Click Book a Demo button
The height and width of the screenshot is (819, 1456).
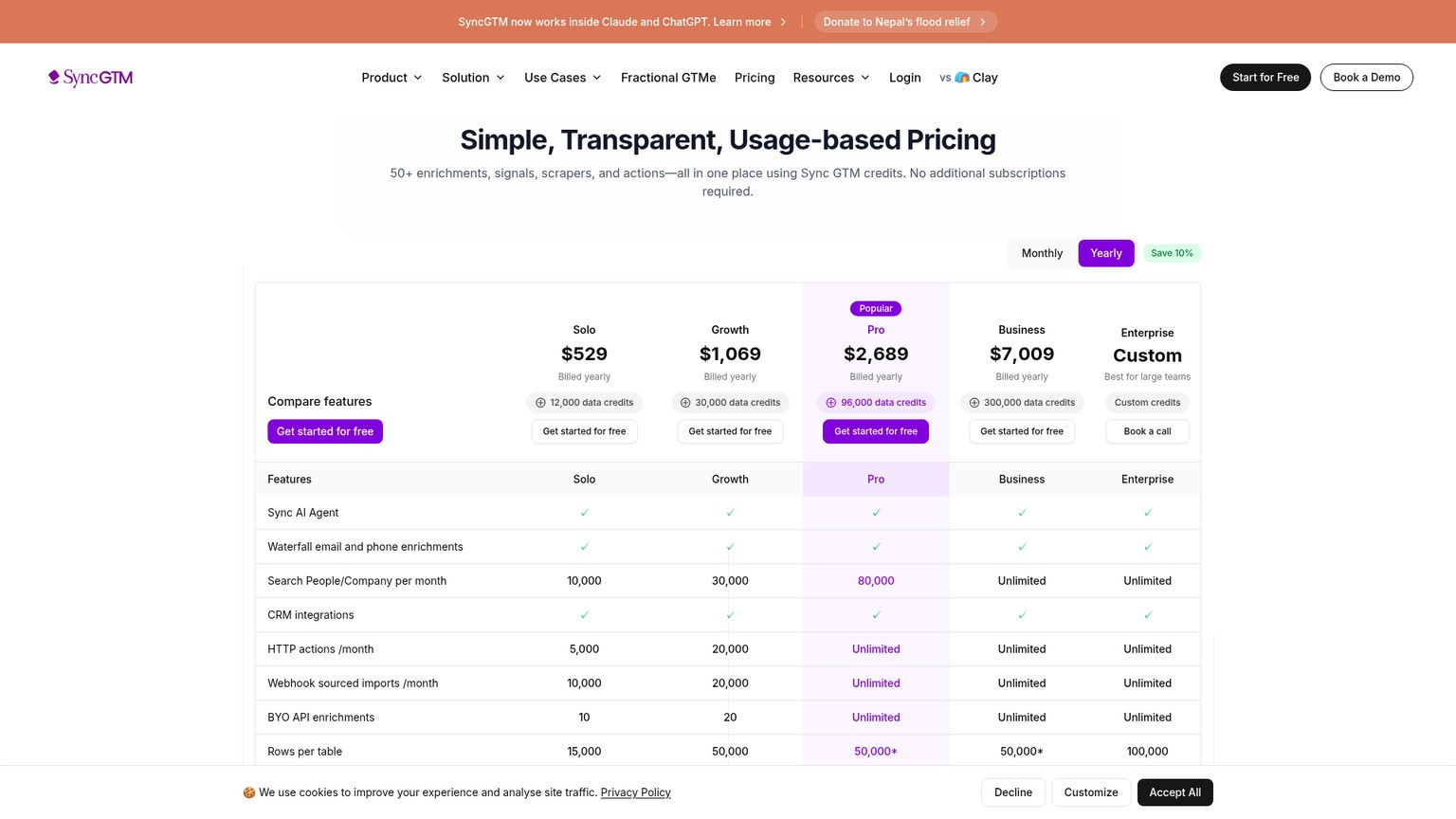point(1366,78)
